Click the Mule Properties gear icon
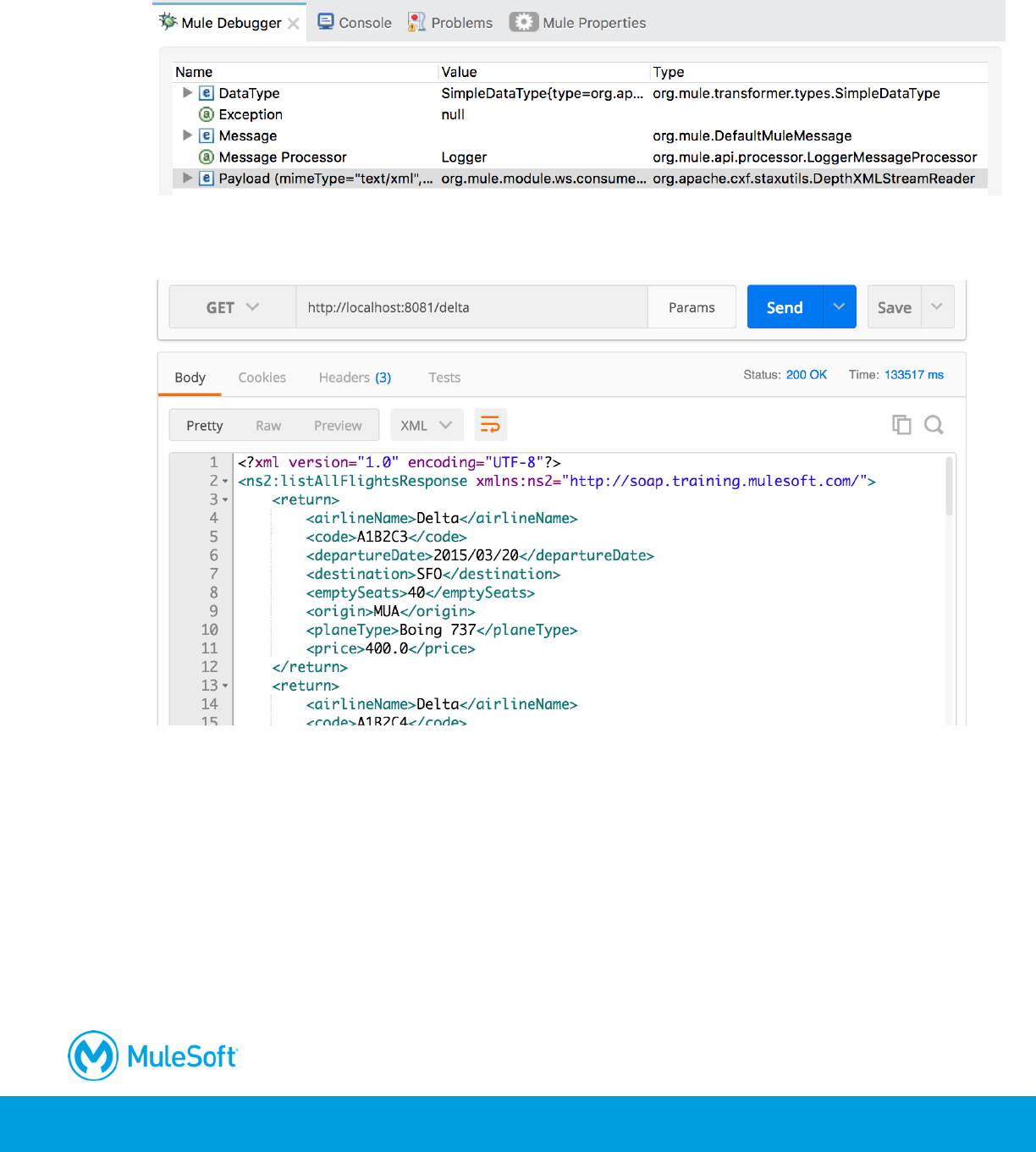Screen dimensions: 1036x1152 click(524, 22)
